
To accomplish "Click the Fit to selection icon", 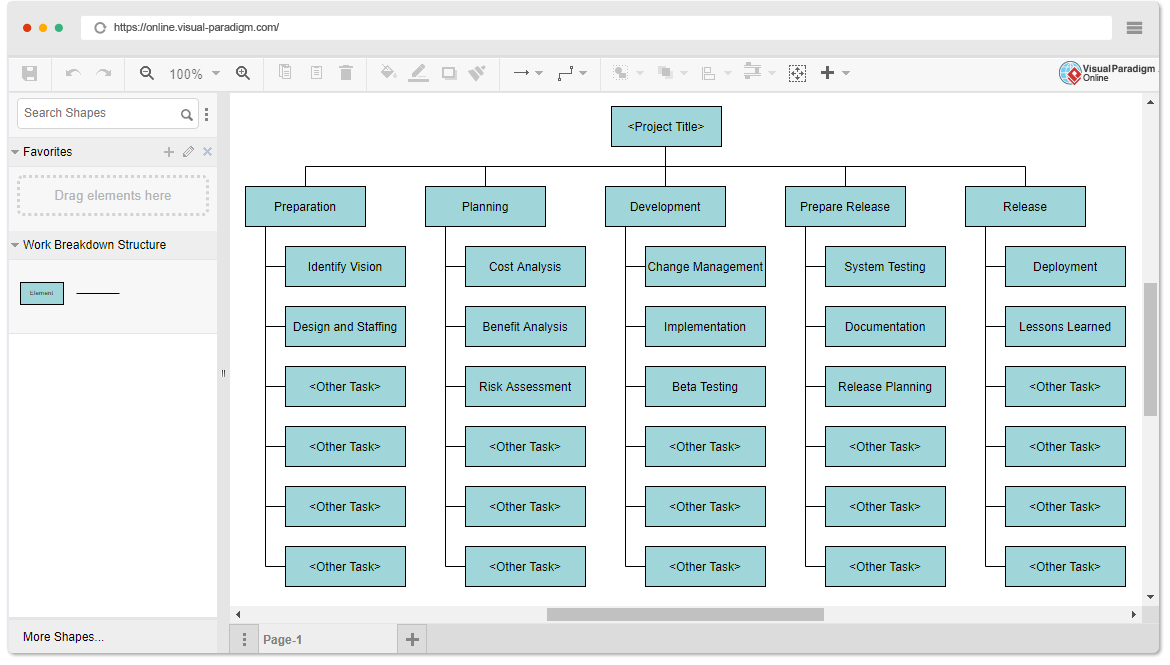I will point(797,73).
